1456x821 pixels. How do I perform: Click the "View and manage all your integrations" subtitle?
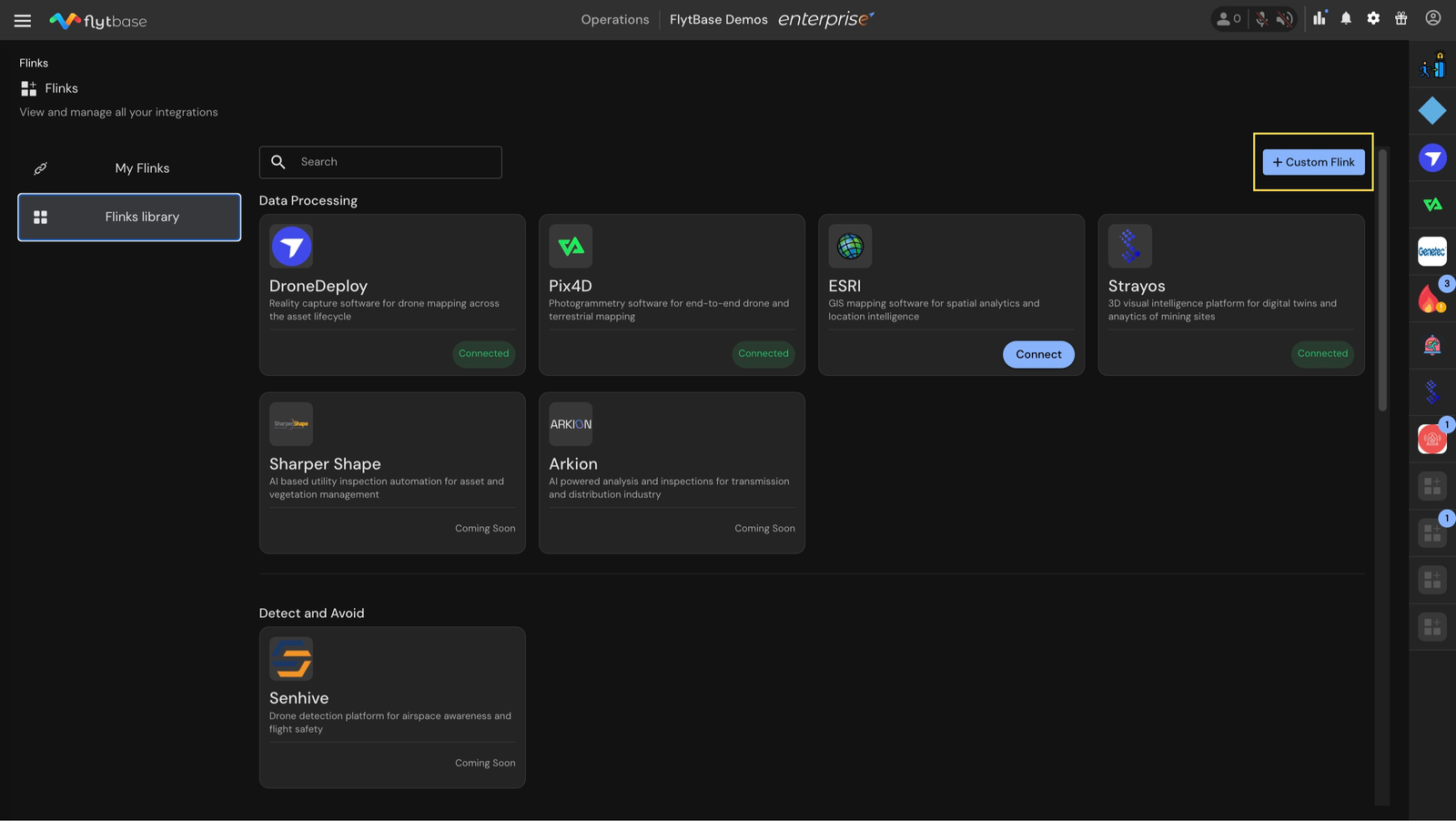point(119,112)
